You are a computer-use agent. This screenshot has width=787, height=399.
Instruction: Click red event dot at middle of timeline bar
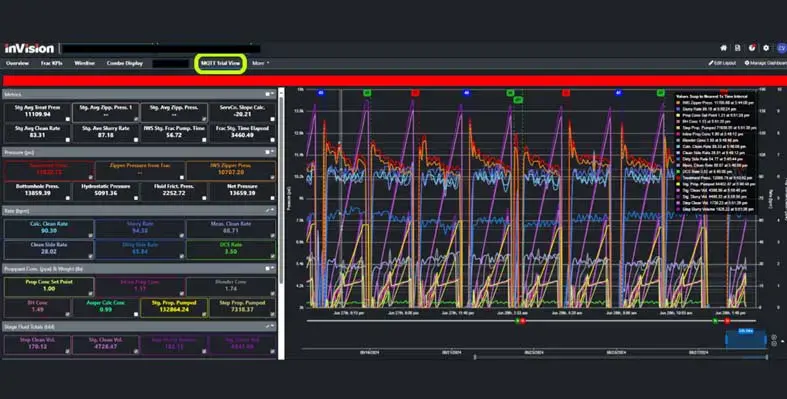click(523, 321)
